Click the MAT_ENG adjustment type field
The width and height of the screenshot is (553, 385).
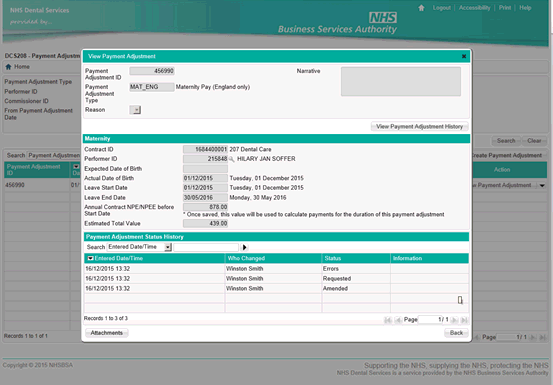[152, 87]
